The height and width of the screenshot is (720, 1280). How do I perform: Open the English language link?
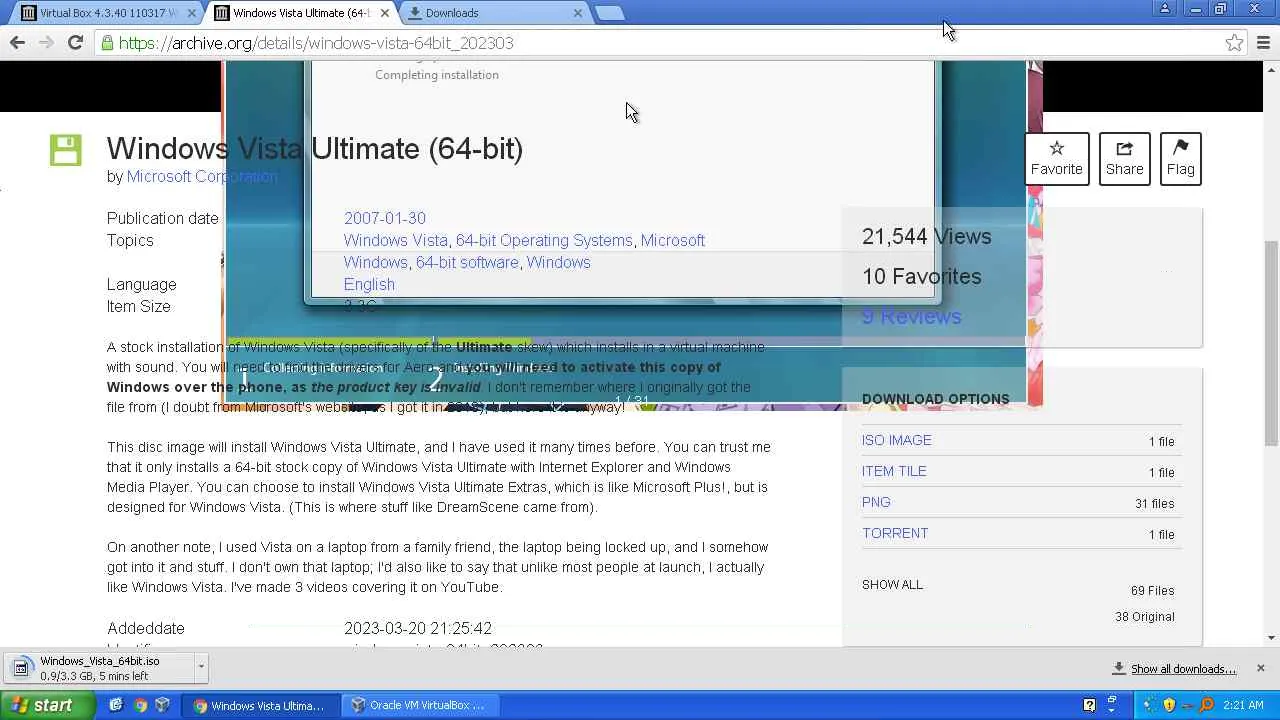tap(369, 284)
